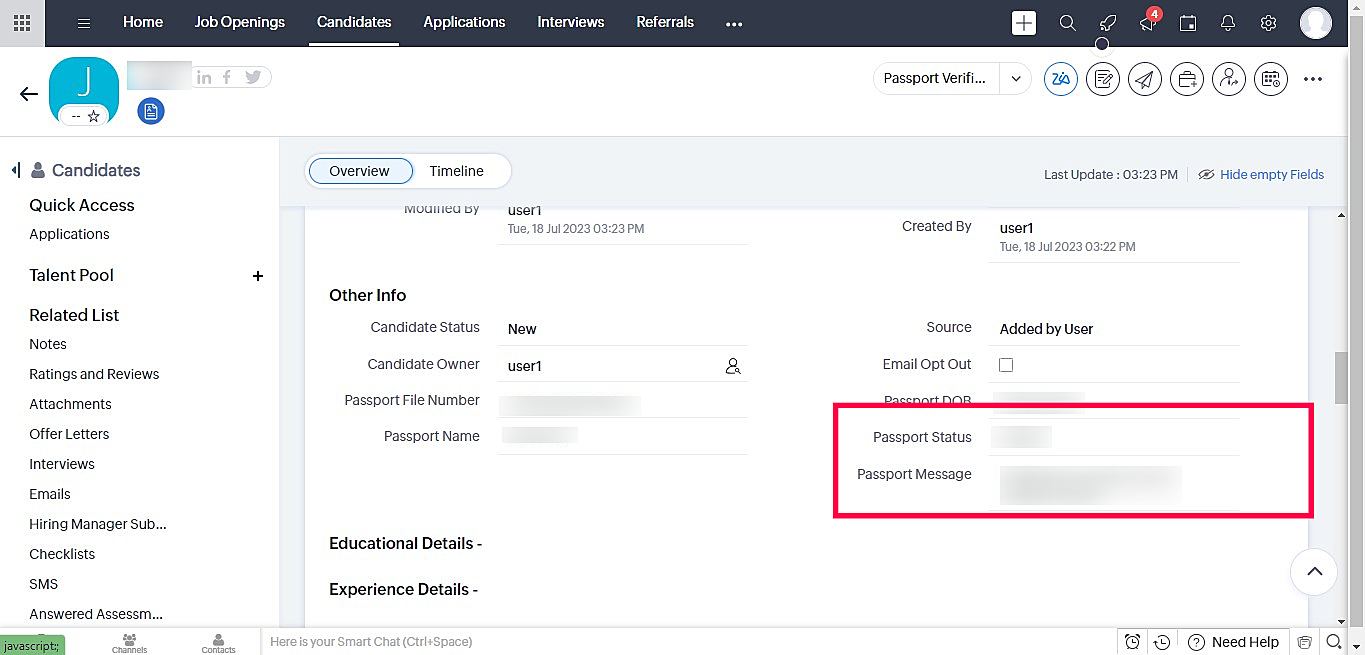Change candidate owner lookup icon

click(x=733, y=366)
